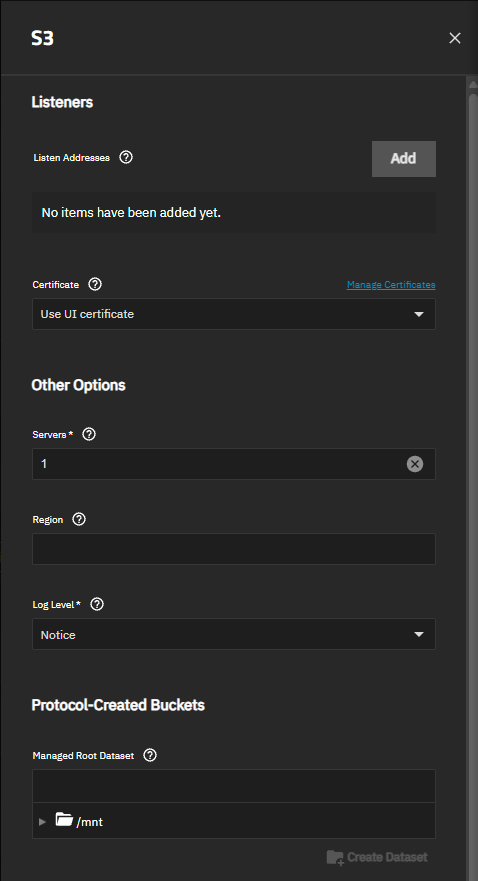Viewport: 478px width, 881px height.
Task: Expand the /mnt tree node arrow
Action: (43, 822)
